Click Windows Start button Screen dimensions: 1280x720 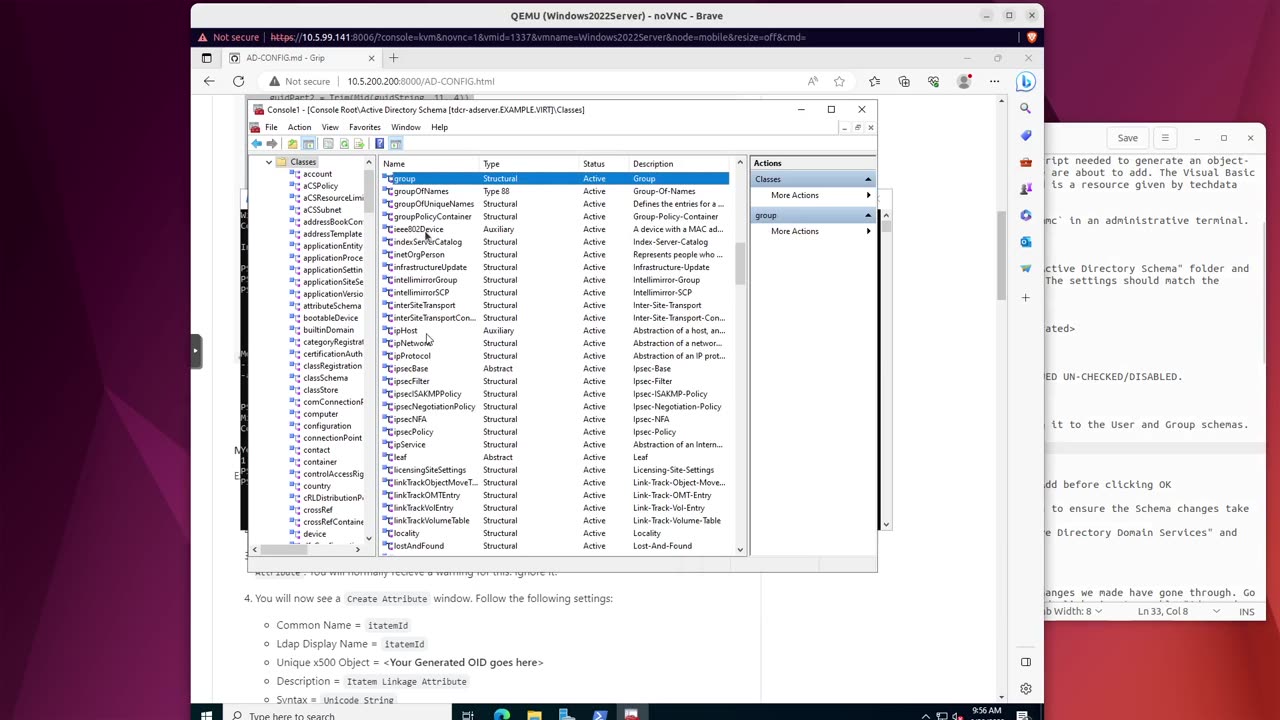click(206, 714)
